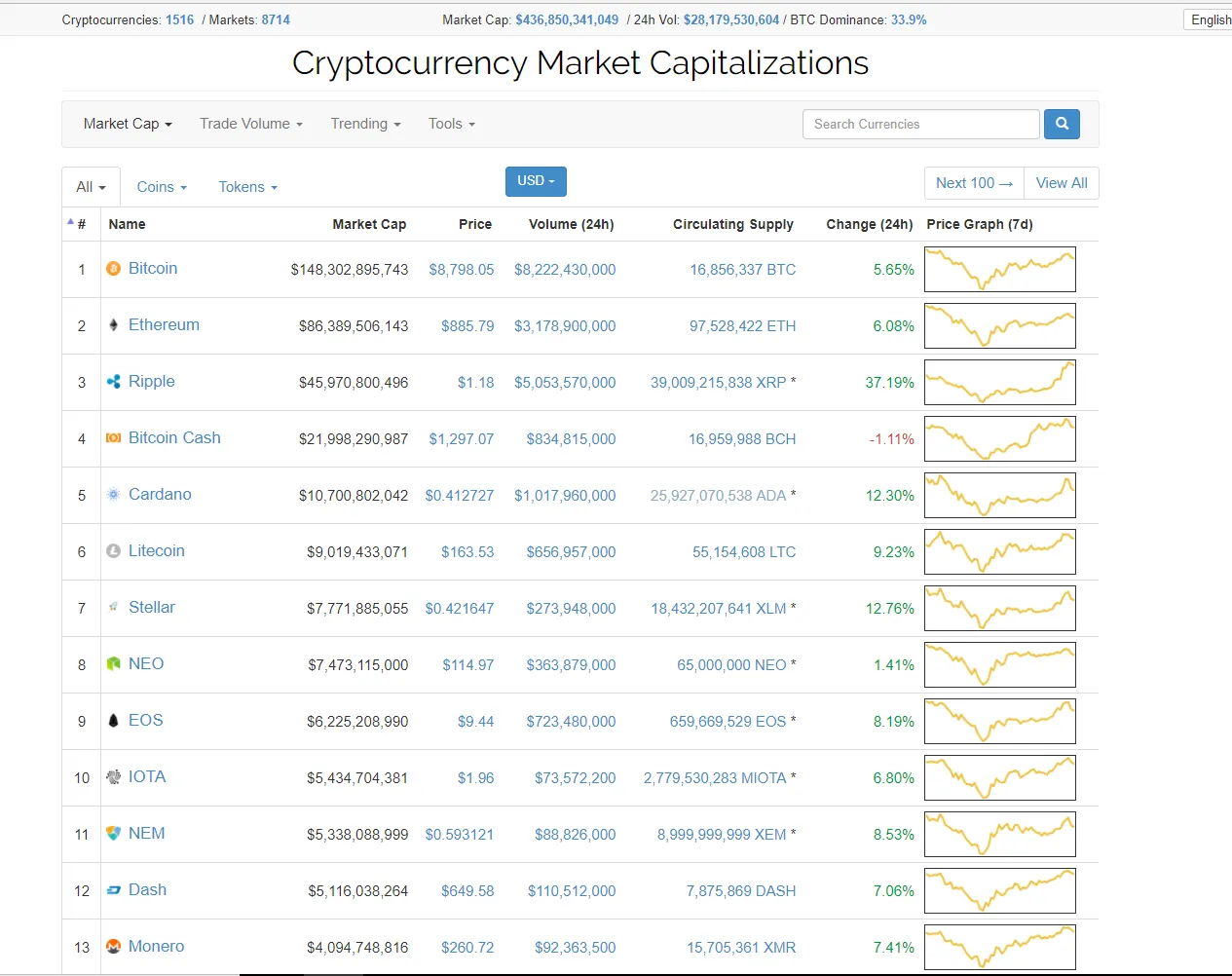Go to the Next 100 currencies
Image resolution: width=1232 pixels, height=976 pixels.
tap(974, 183)
